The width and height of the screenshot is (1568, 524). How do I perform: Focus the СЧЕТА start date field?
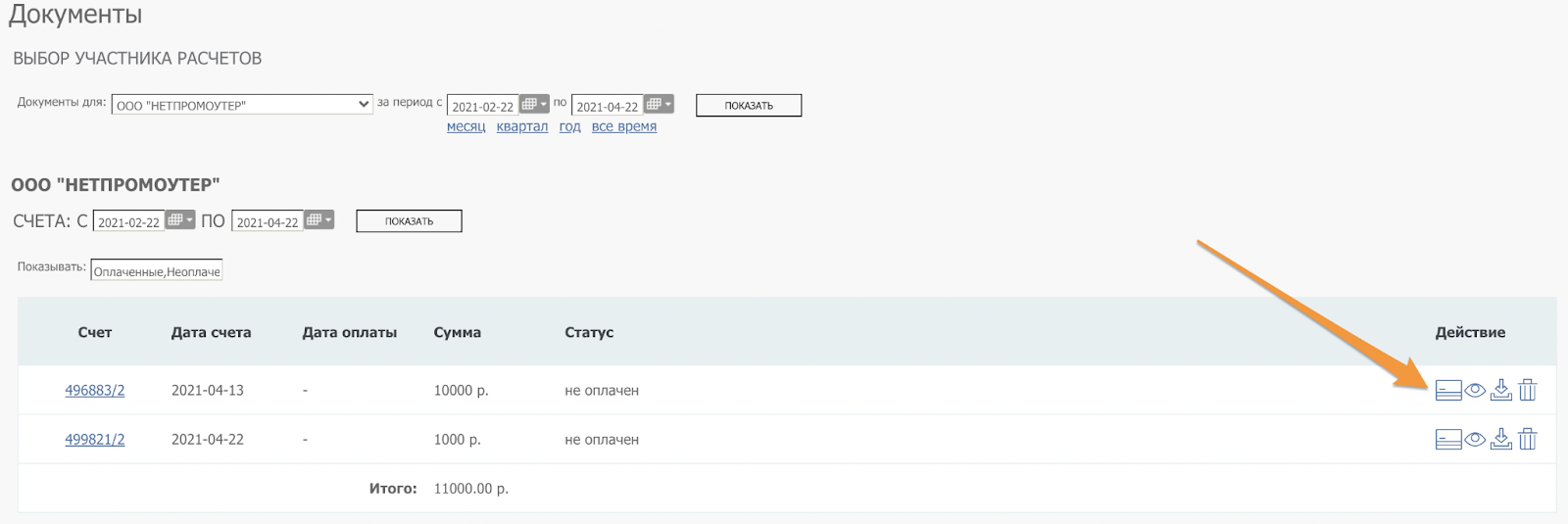[x=129, y=221]
